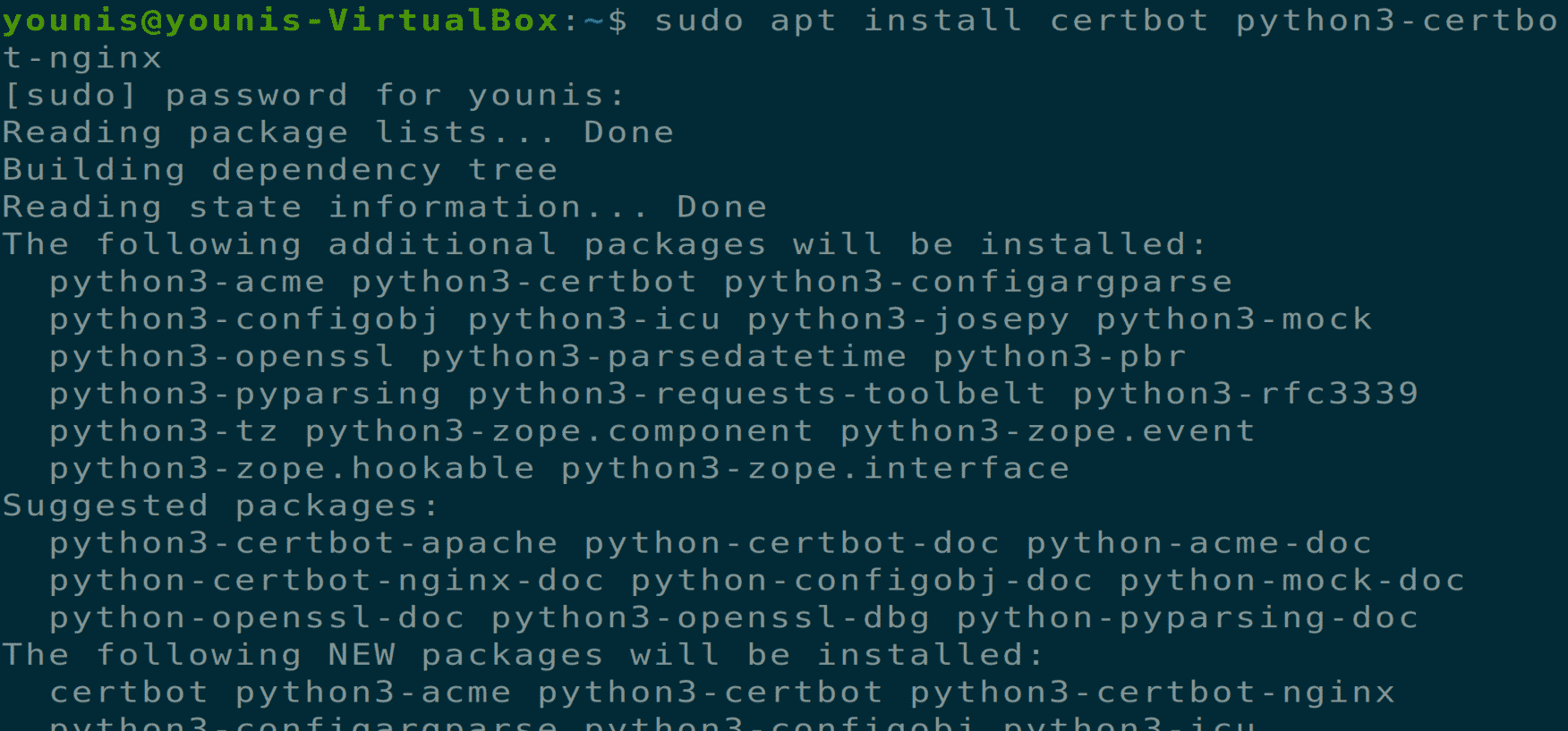The height and width of the screenshot is (731, 1568).
Task: Click the python3-requests-toolbelt package name
Action: 756,394
